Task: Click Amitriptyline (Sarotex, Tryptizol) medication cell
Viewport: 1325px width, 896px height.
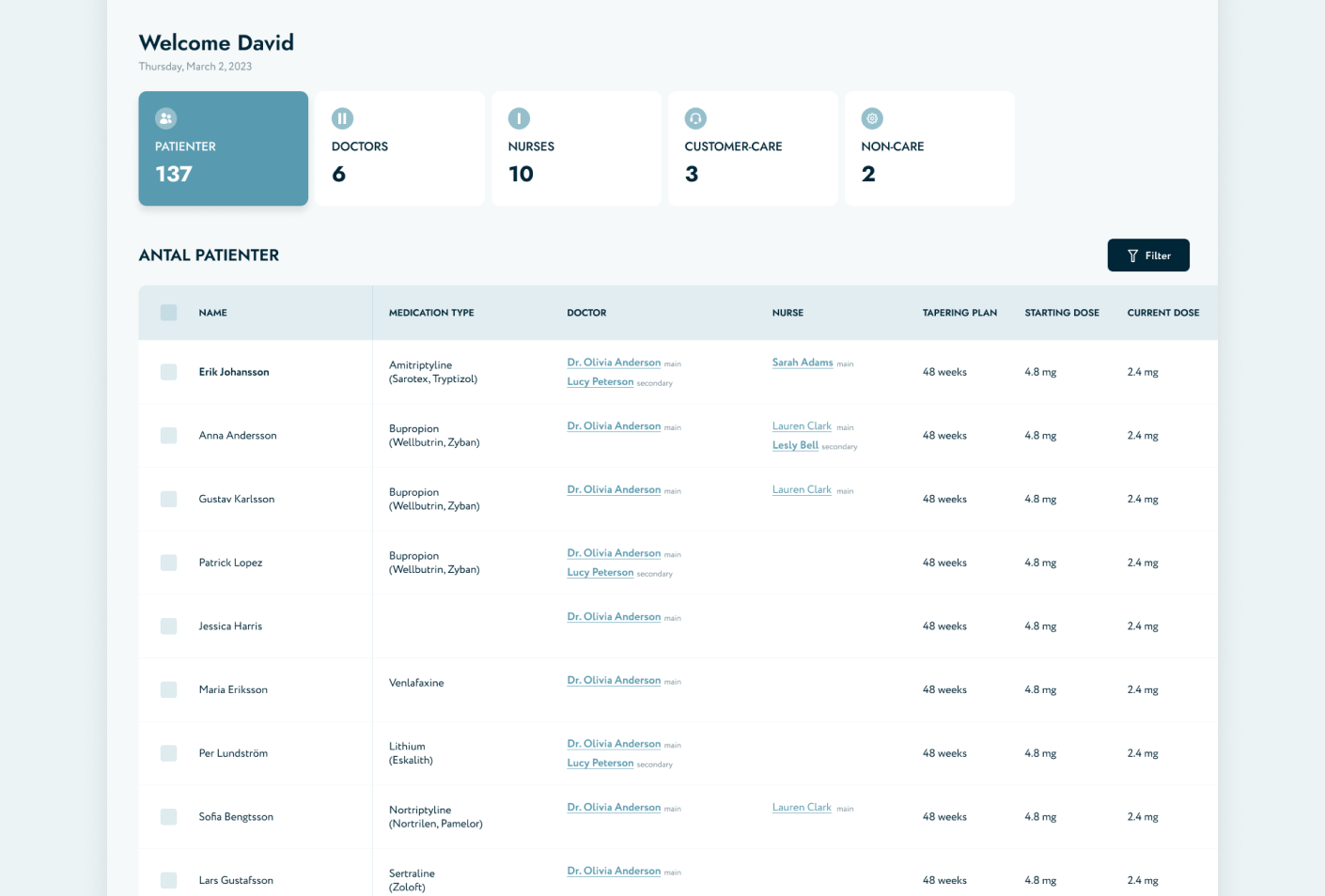Action: [x=433, y=372]
